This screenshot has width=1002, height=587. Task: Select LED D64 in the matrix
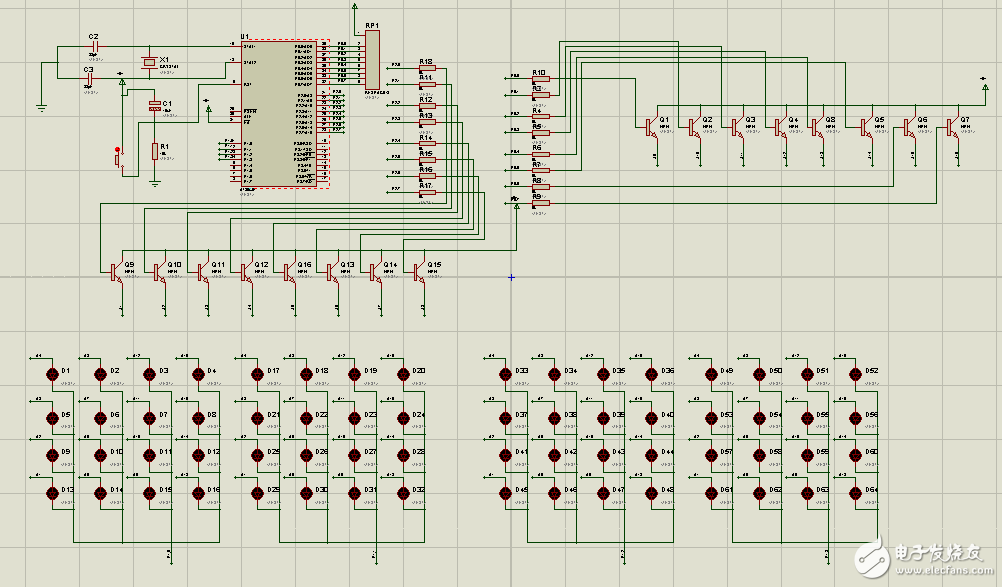coord(855,490)
